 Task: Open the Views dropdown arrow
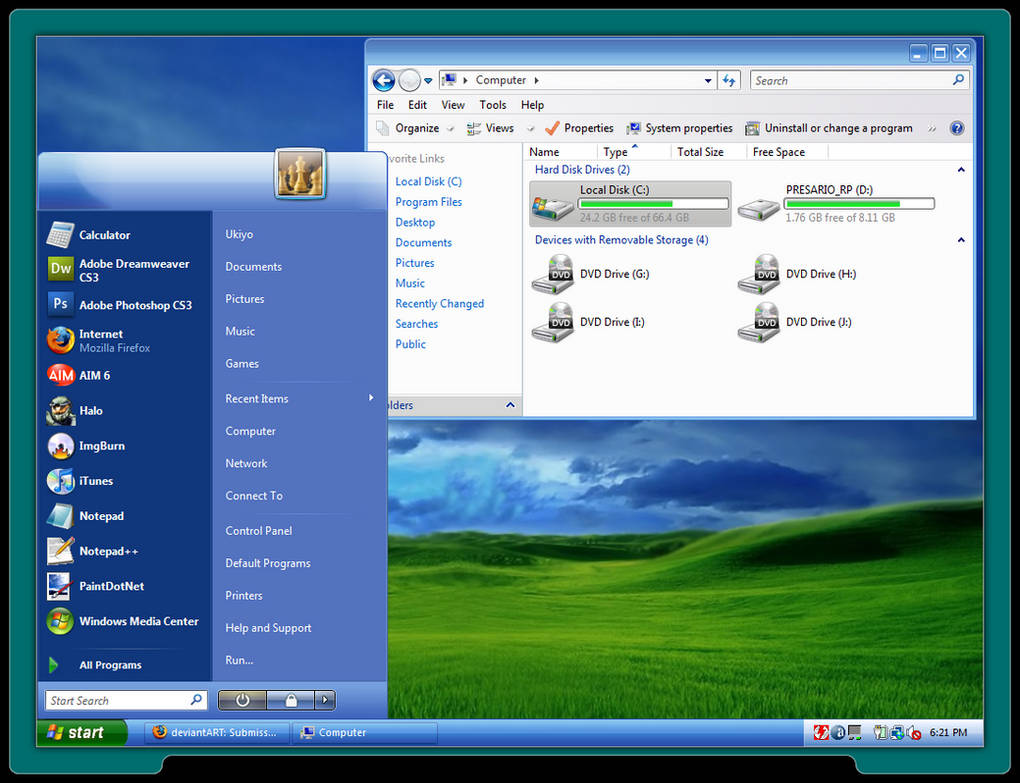[531, 129]
